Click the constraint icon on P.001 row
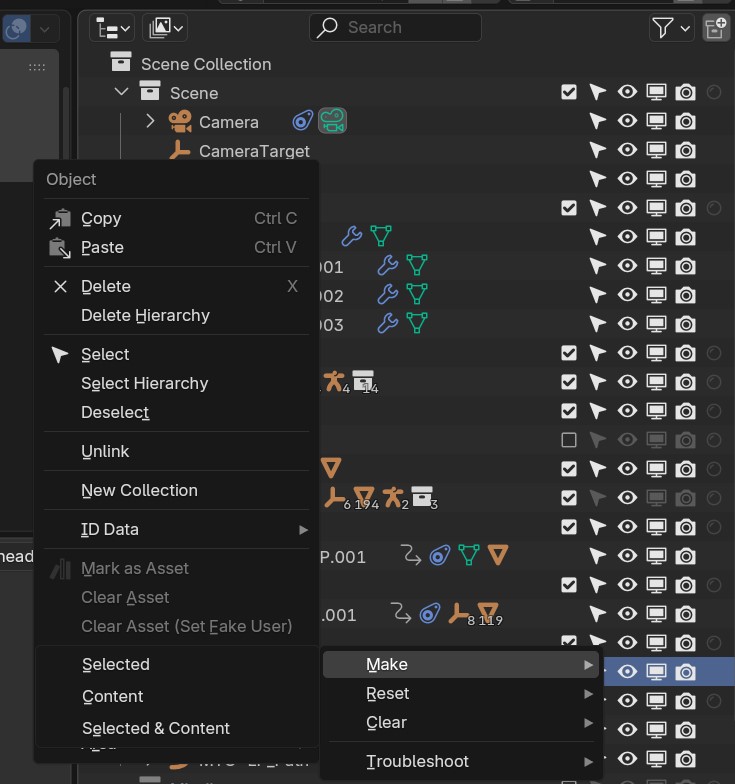The height and width of the screenshot is (784, 735). coord(440,556)
